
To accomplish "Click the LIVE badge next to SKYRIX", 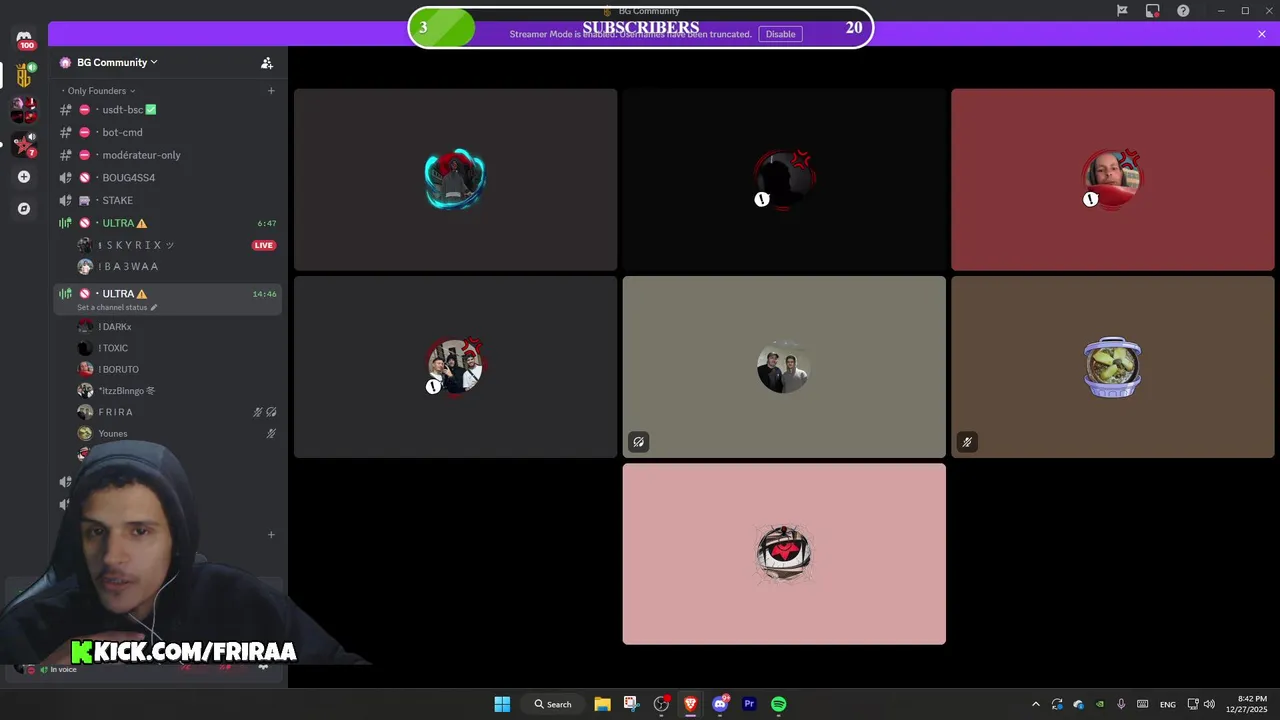I will coord(264,245).
